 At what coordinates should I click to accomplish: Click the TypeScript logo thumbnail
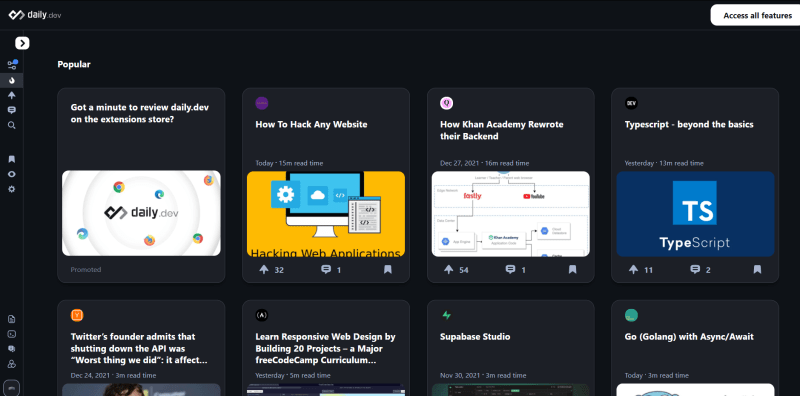pos(695,213)
